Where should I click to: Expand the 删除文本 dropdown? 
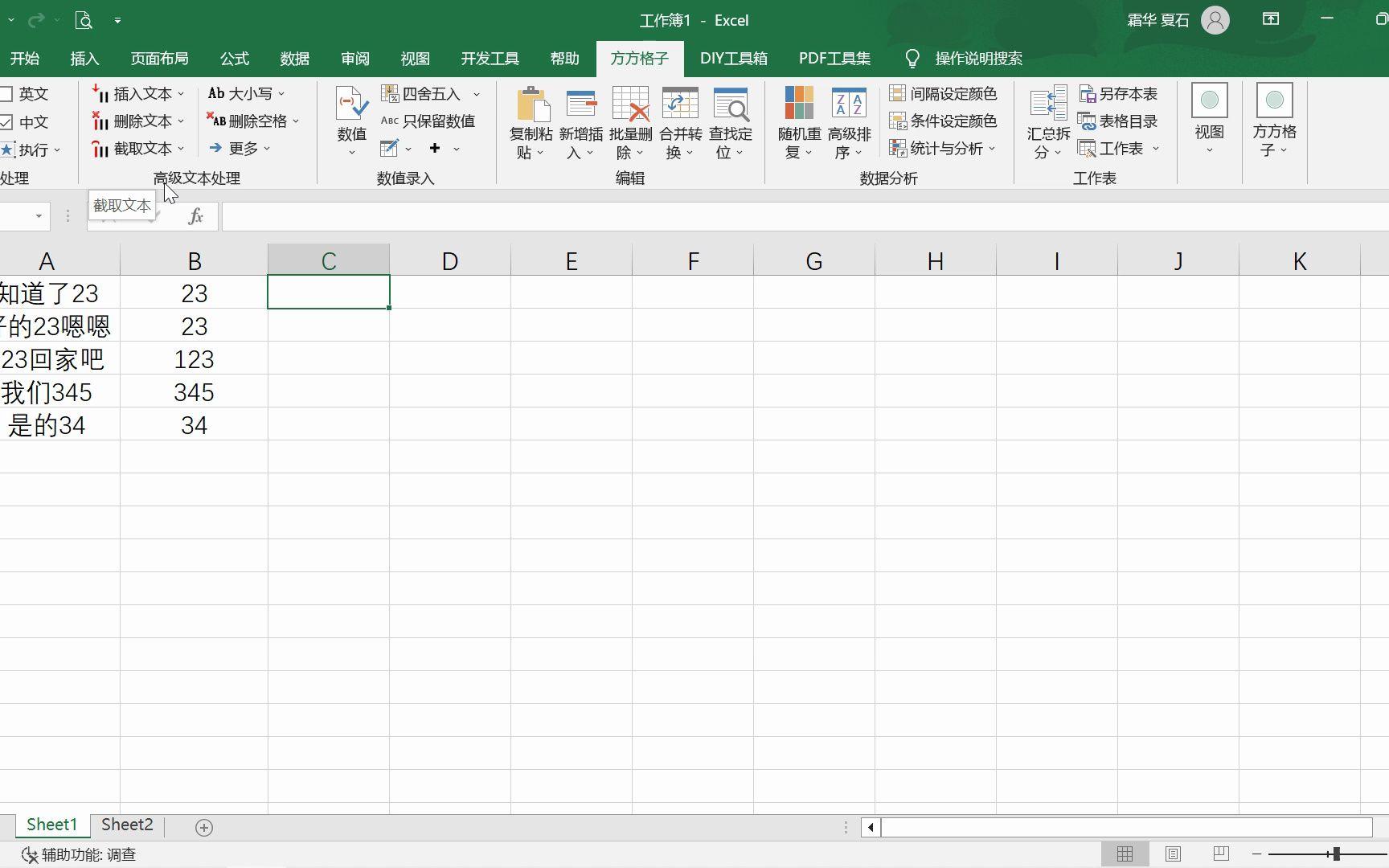[x=181, y=122]
